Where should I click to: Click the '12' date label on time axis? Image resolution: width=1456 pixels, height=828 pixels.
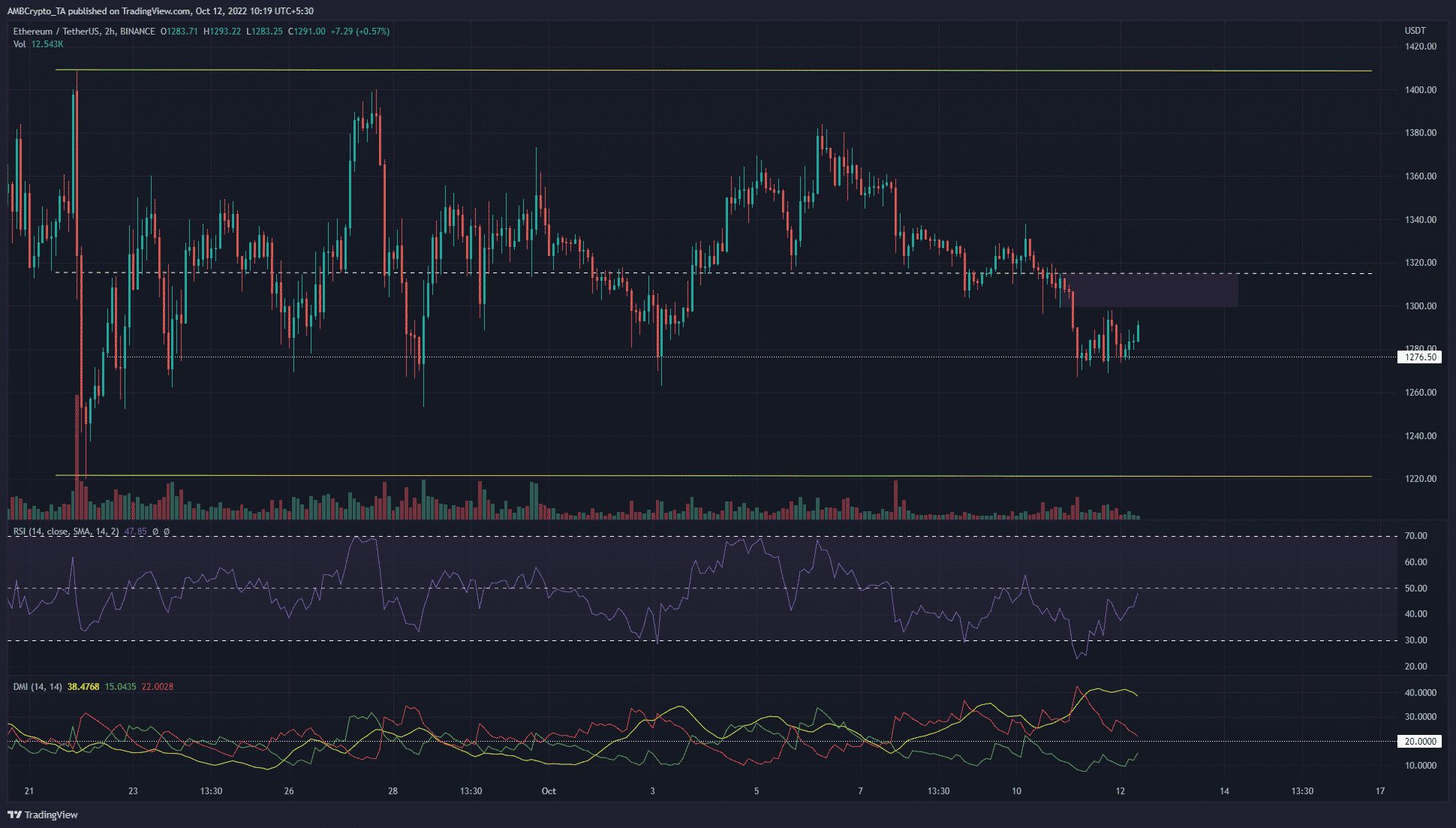pyautogui.click(x=1121, y=791)
